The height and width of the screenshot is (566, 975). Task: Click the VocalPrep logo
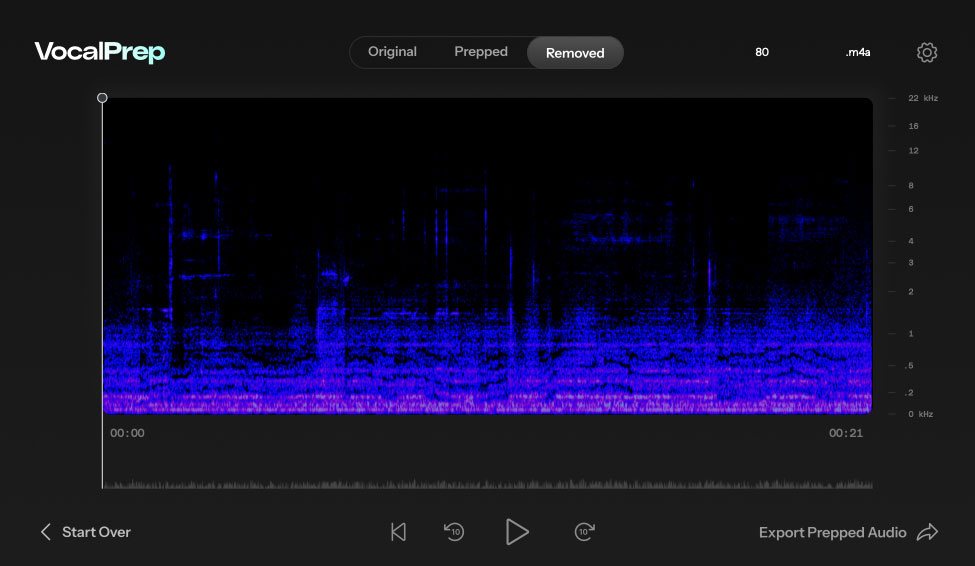pyautogui.click(x=99, y=52)
